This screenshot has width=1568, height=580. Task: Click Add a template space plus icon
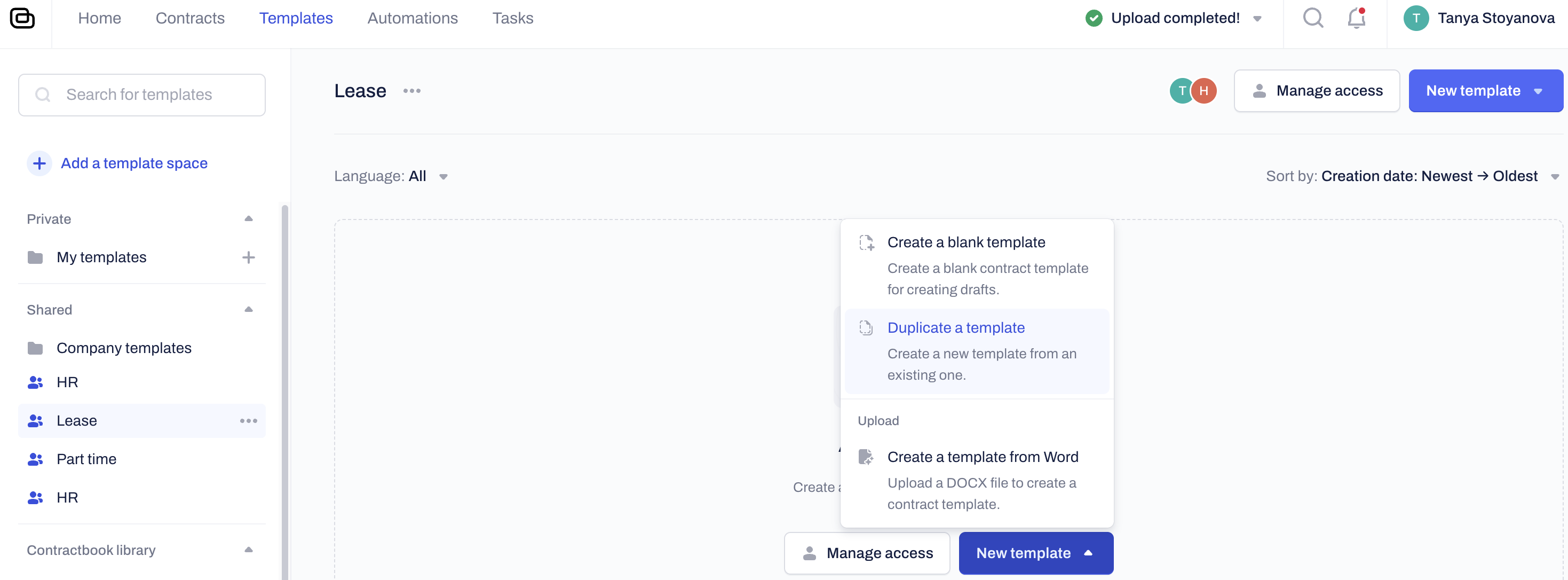[39, 163]
